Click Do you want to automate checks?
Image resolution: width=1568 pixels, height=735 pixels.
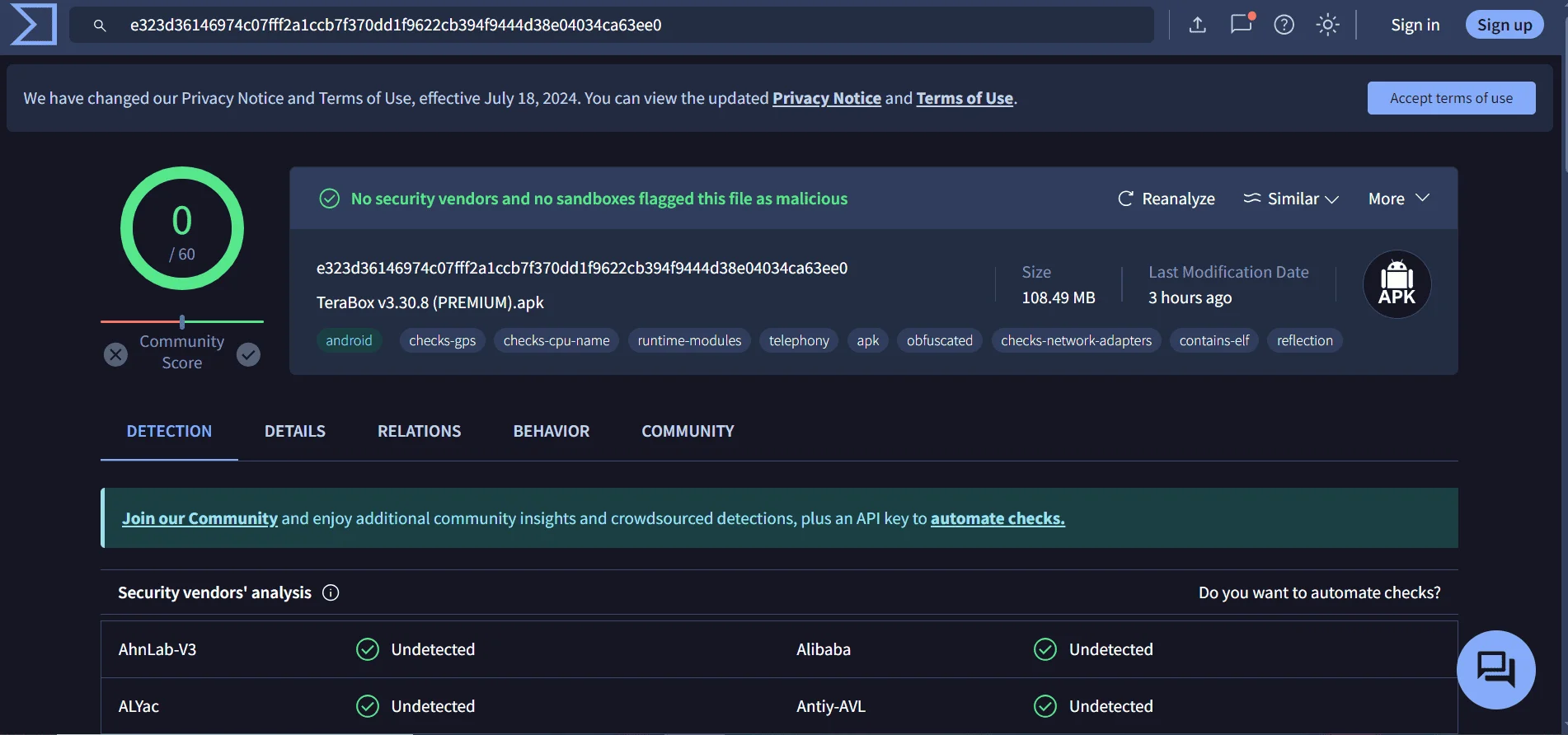click(x=1319, y=592)
